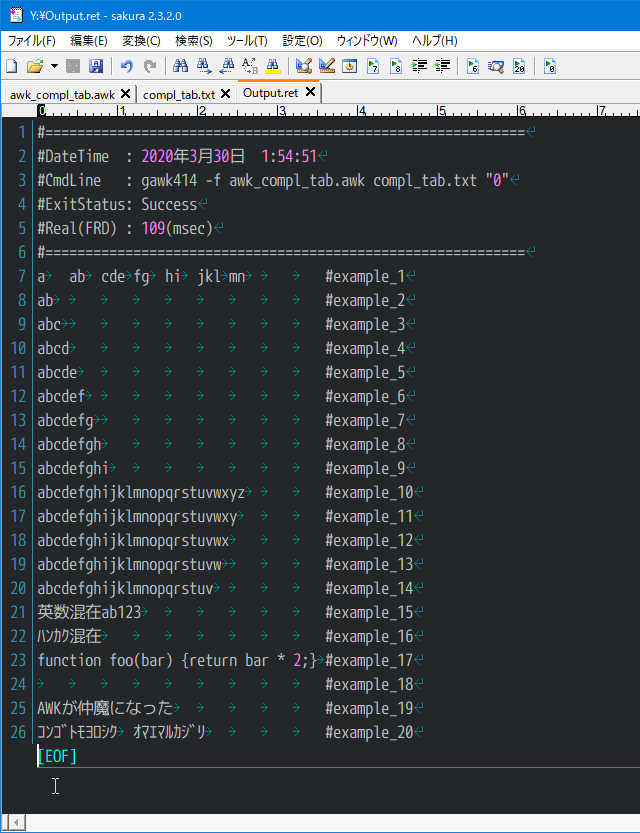This screenshot has width=640, height=833.
Task: Close the awk_compl_tab.awk tab
Action: pyautogui.click(x=126, y=92)
